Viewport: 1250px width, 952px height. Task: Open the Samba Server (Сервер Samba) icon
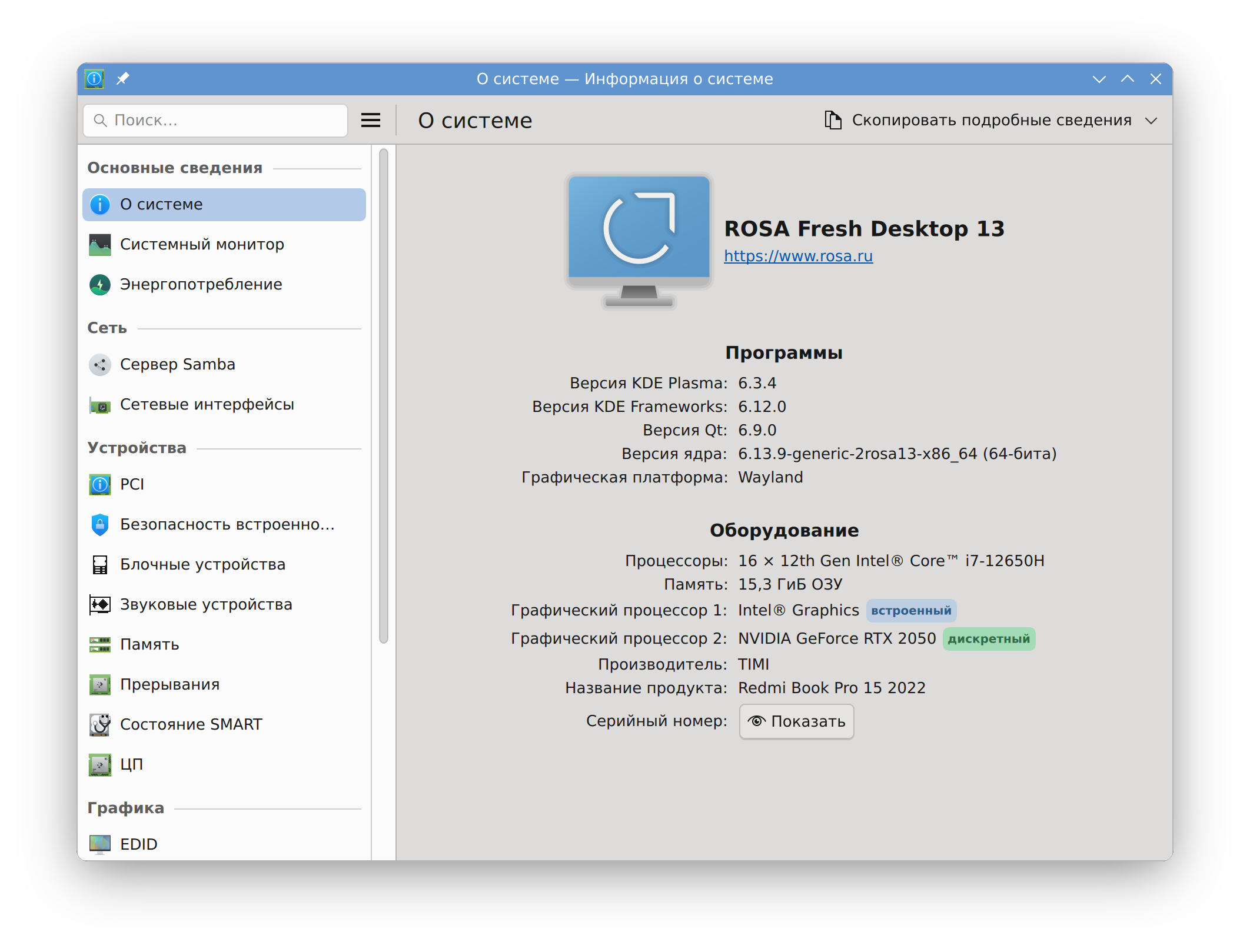[99, 365]
